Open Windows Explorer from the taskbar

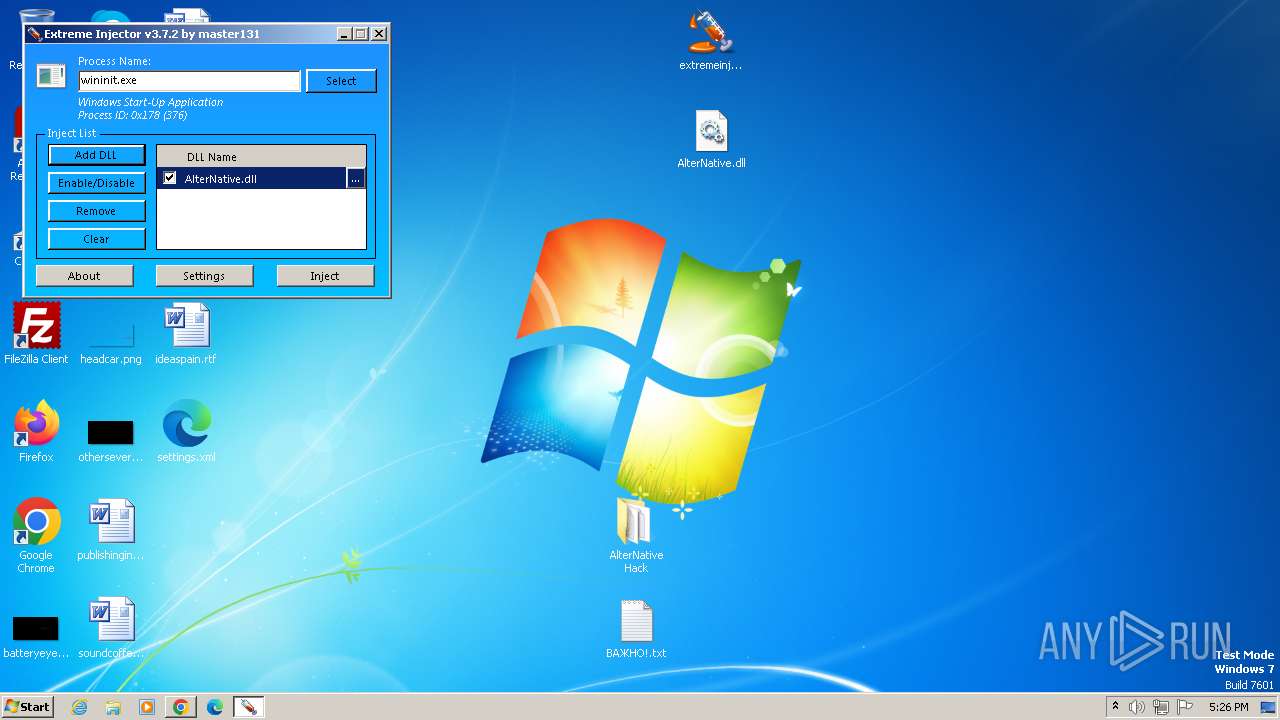click(x=113, y=707)
